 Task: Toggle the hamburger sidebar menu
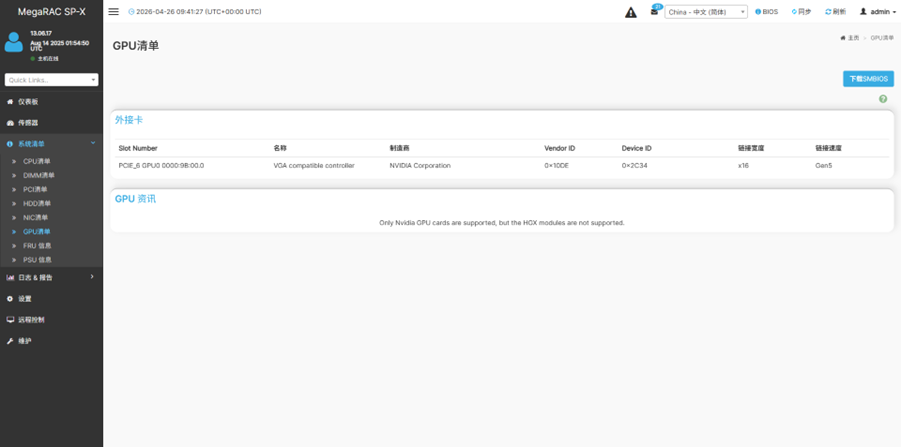coord(114,11)
